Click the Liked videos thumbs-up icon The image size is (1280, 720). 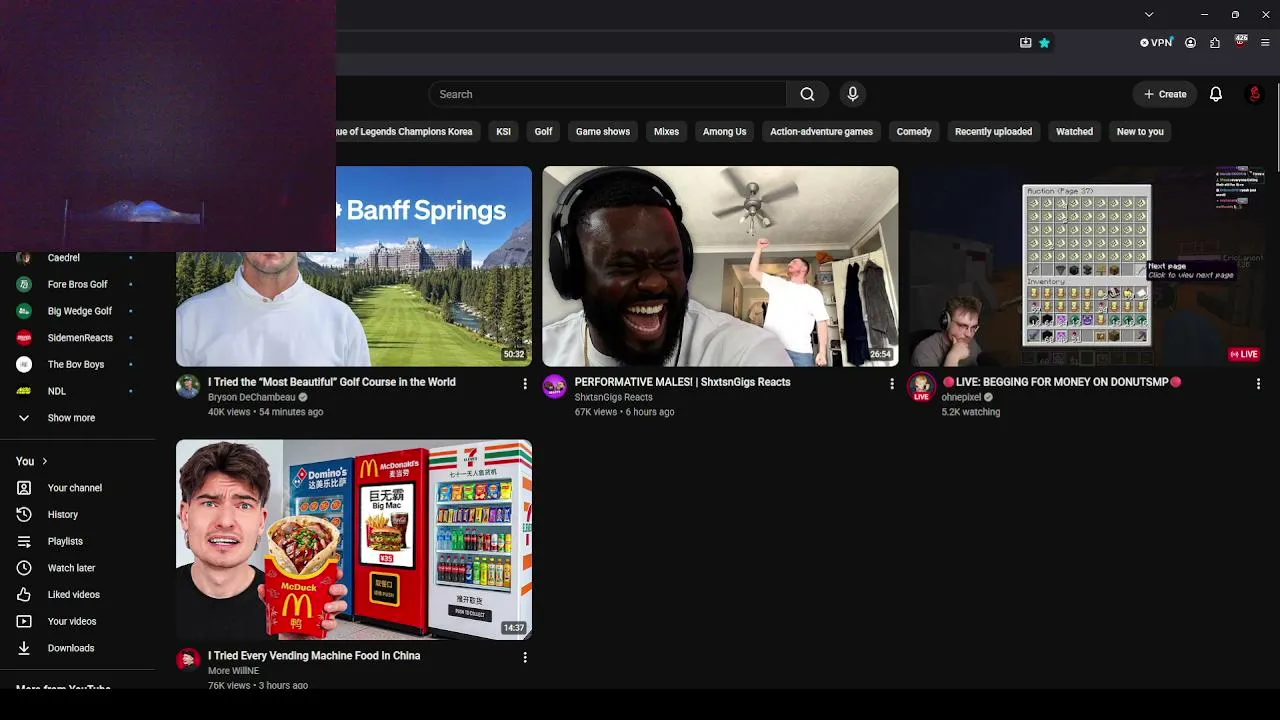pyautogui.click(x=24, y=595)
